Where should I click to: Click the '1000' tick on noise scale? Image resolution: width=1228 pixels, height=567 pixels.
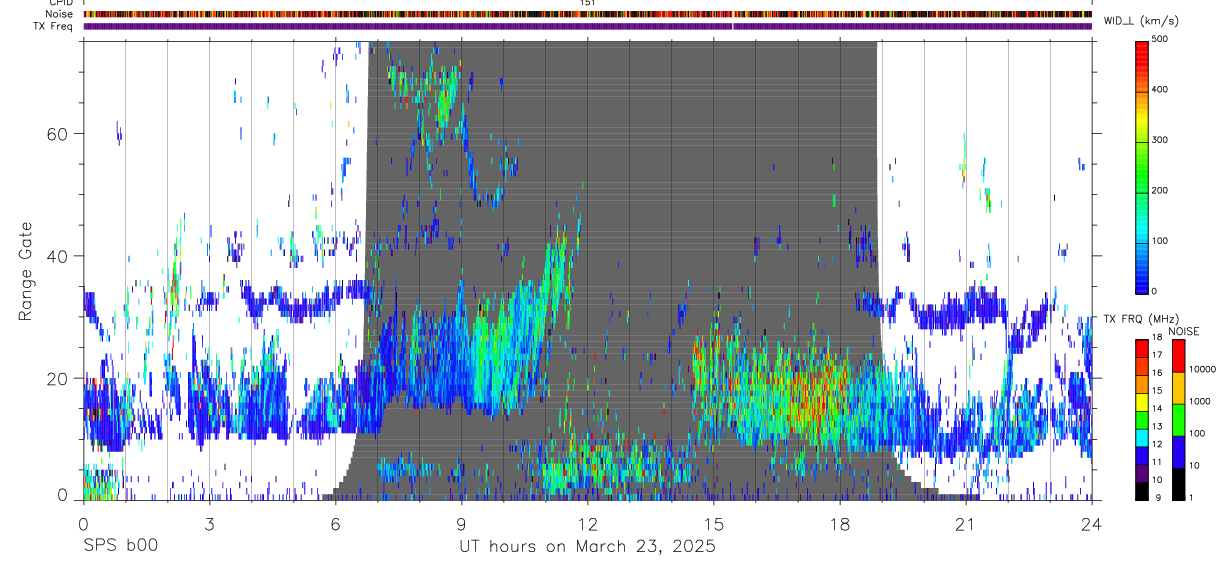1200,401
